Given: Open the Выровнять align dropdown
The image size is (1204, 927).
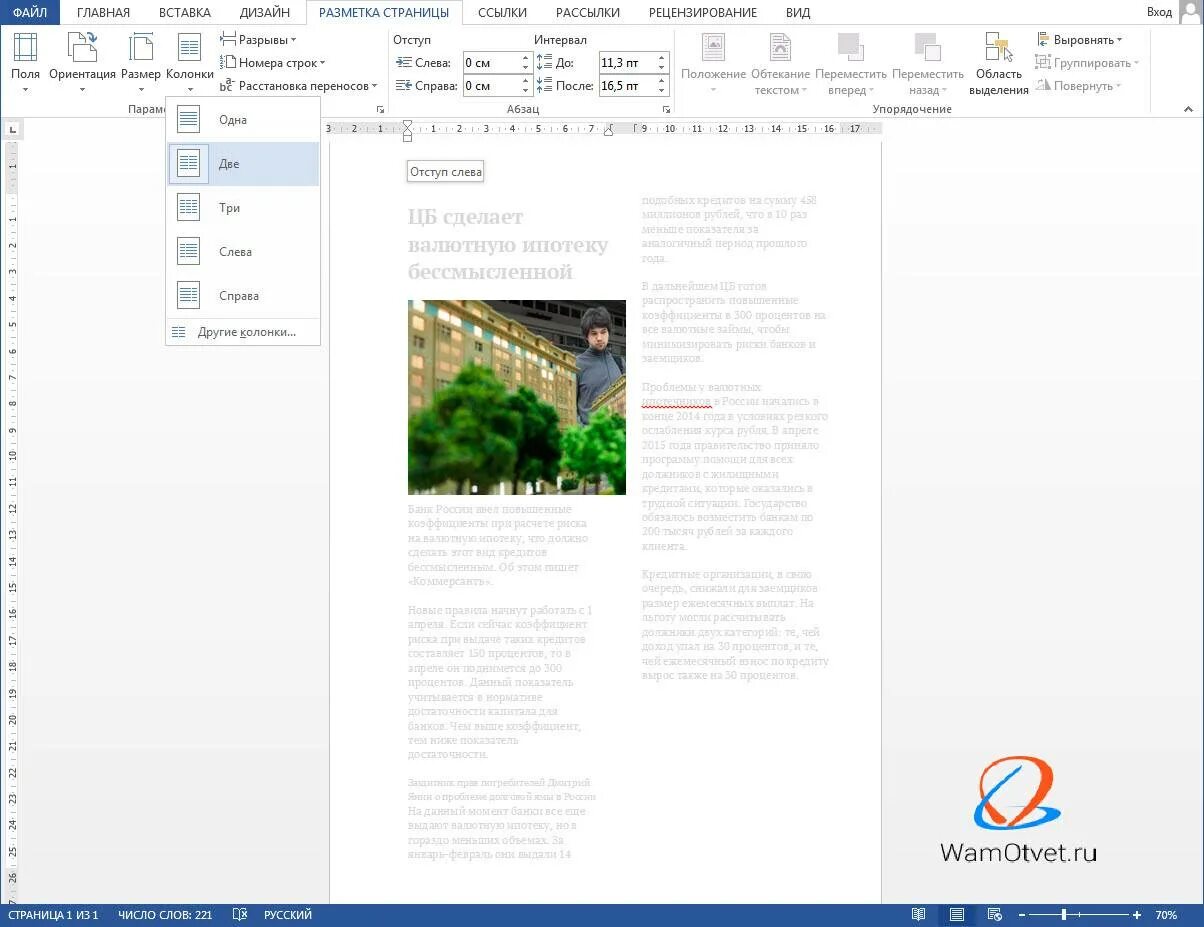Looking at the screenshot, I should pyautogui.click(x=1080, y=40).
